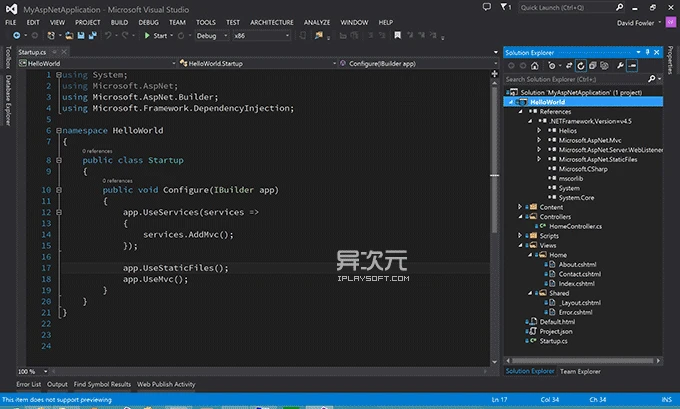Image resolution: width=680 pixels, height=409 pixels.
Task: Click the split editor handle above scrollbar
Action: (494, 74)
